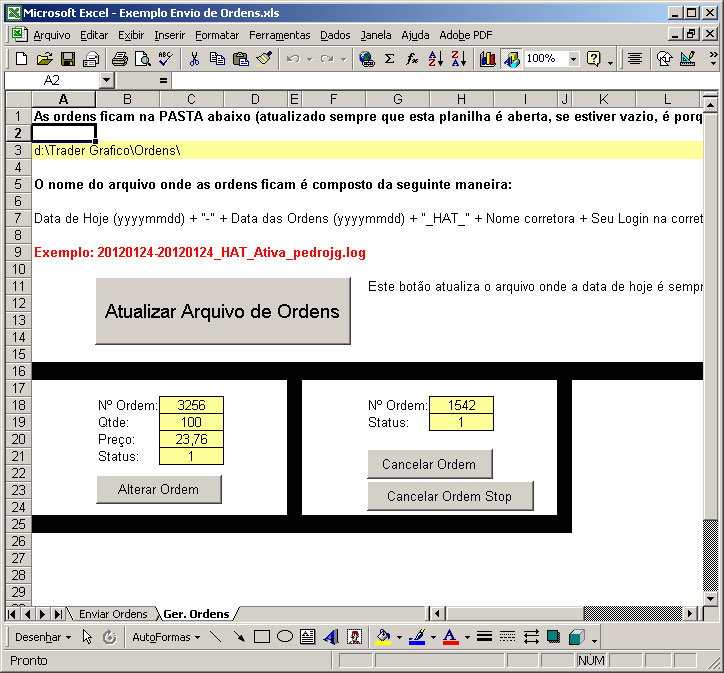Select column C header
Image resolution: width=724 pixels, height=673 pixels.
191,99
